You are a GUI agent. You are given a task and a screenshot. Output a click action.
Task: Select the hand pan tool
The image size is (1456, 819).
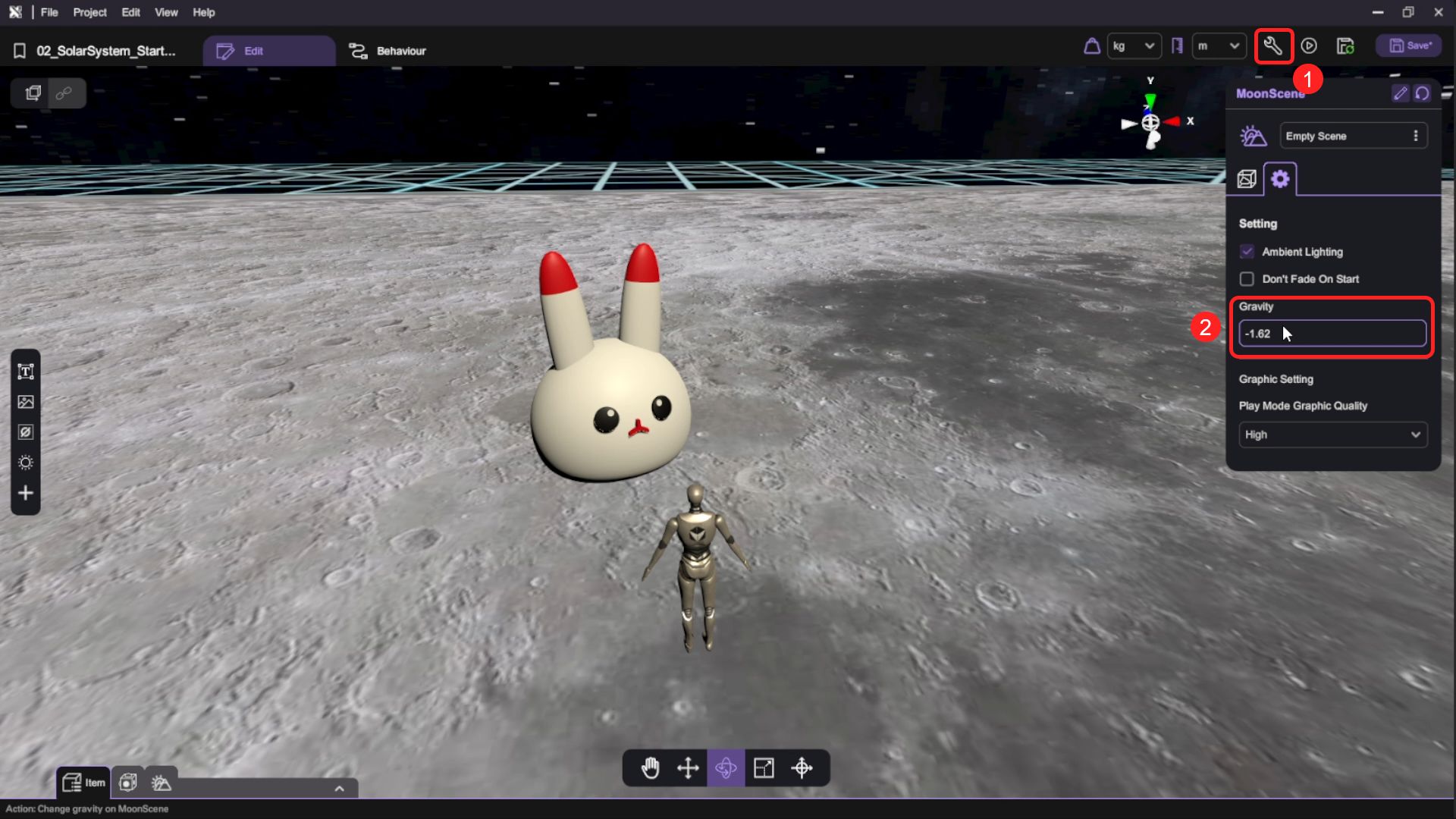tap(651, 768)
